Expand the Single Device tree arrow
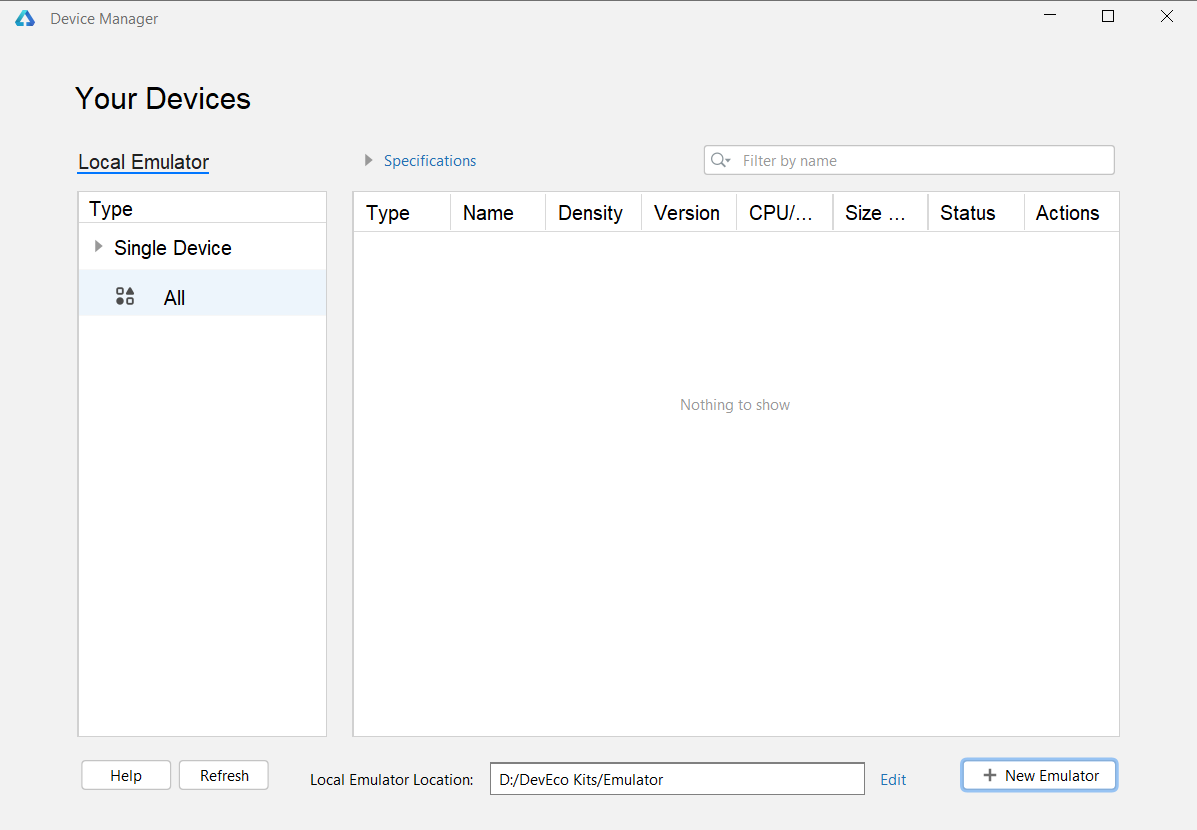Viewport: 1197px width, 830px height. [98, 247]
